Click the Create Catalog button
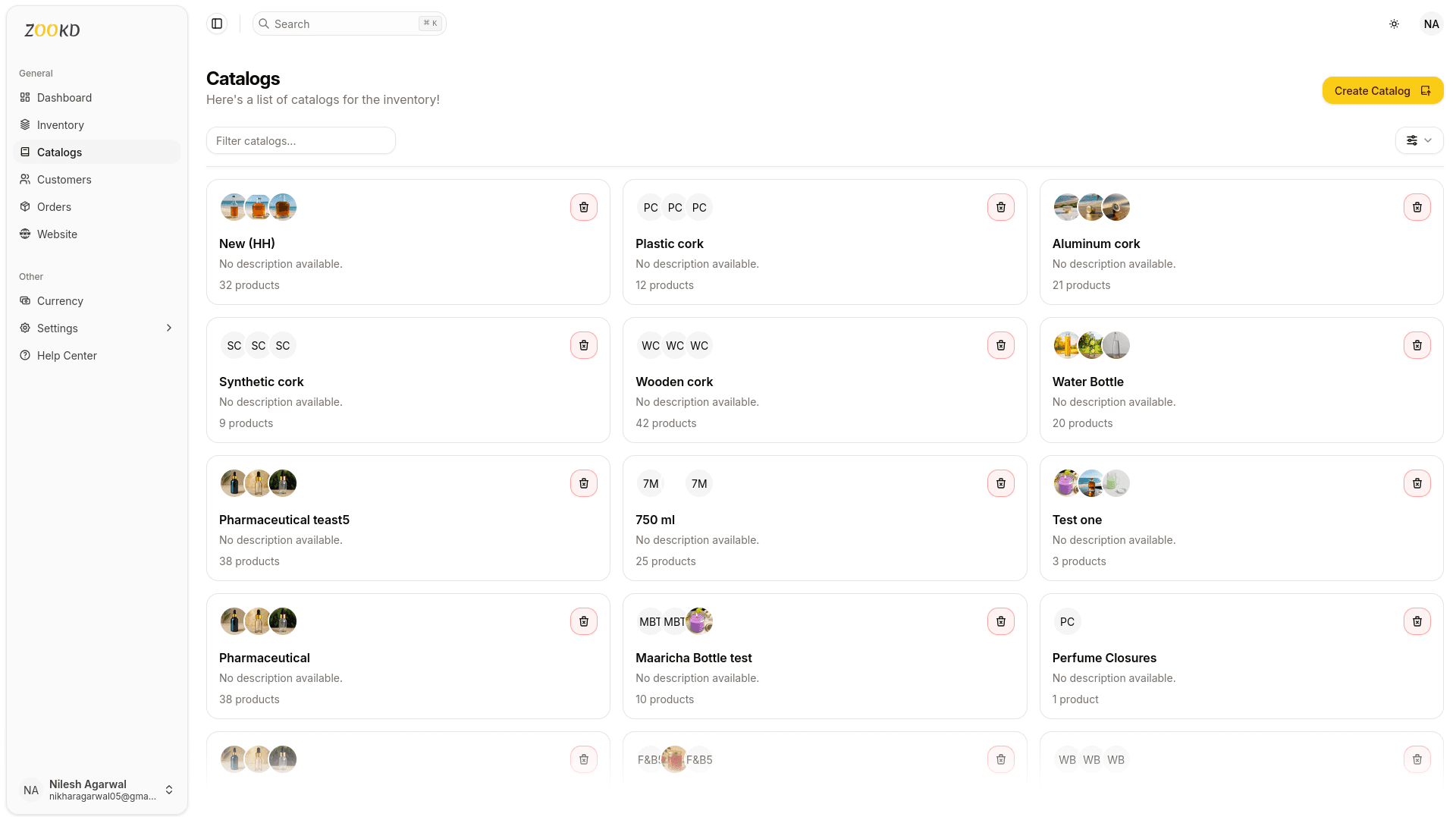This screenshot has width=1456, height=817. 1382,90
